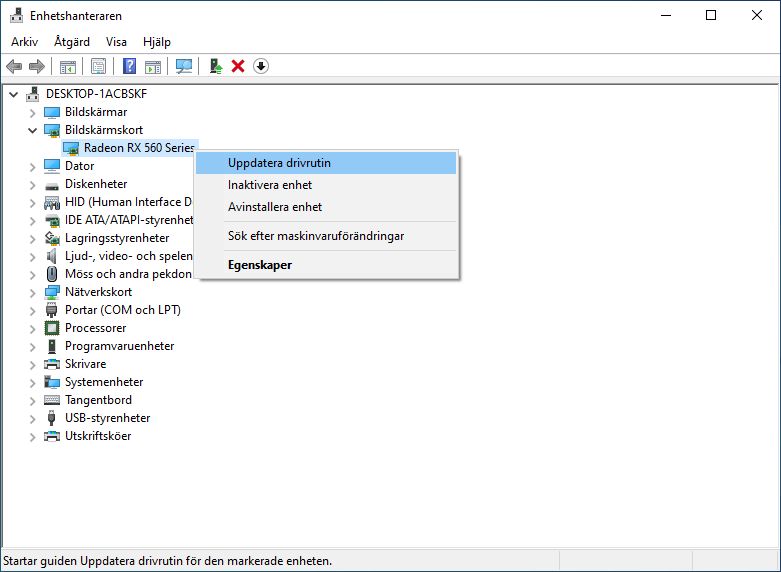The width and height of the screenshot is (781, 572).
Task: Choose Inaktivera enhet from context menu
Action: pos(326,185)
